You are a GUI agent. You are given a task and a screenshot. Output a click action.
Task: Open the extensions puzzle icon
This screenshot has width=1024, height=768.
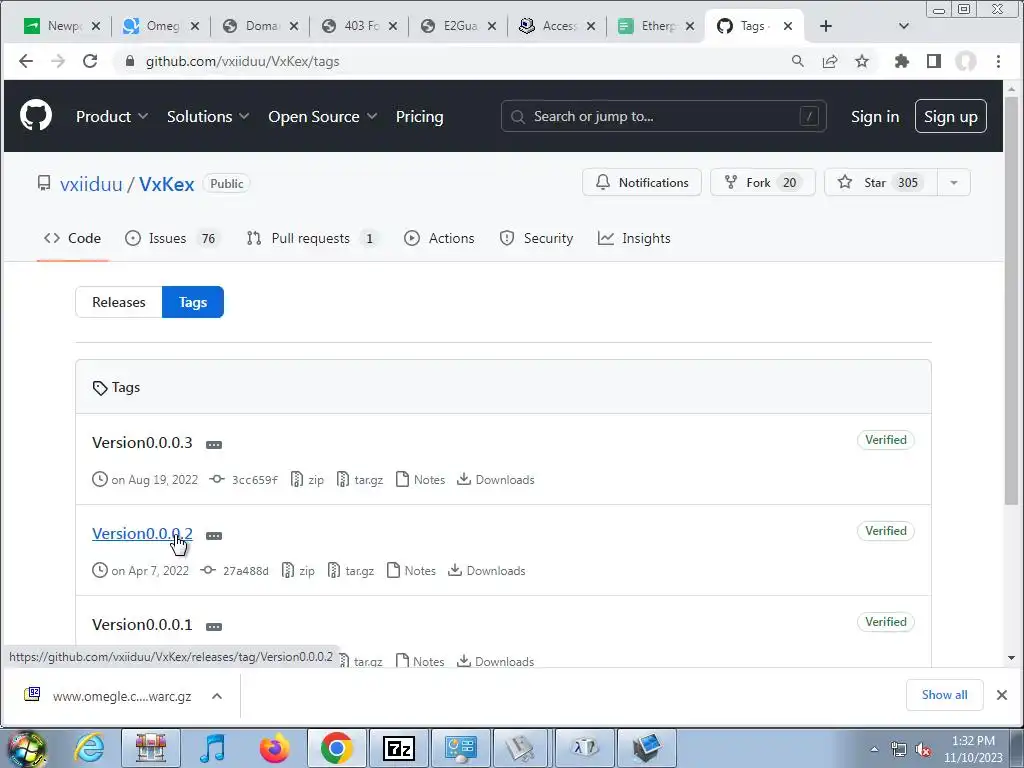(x=901, y=61)
